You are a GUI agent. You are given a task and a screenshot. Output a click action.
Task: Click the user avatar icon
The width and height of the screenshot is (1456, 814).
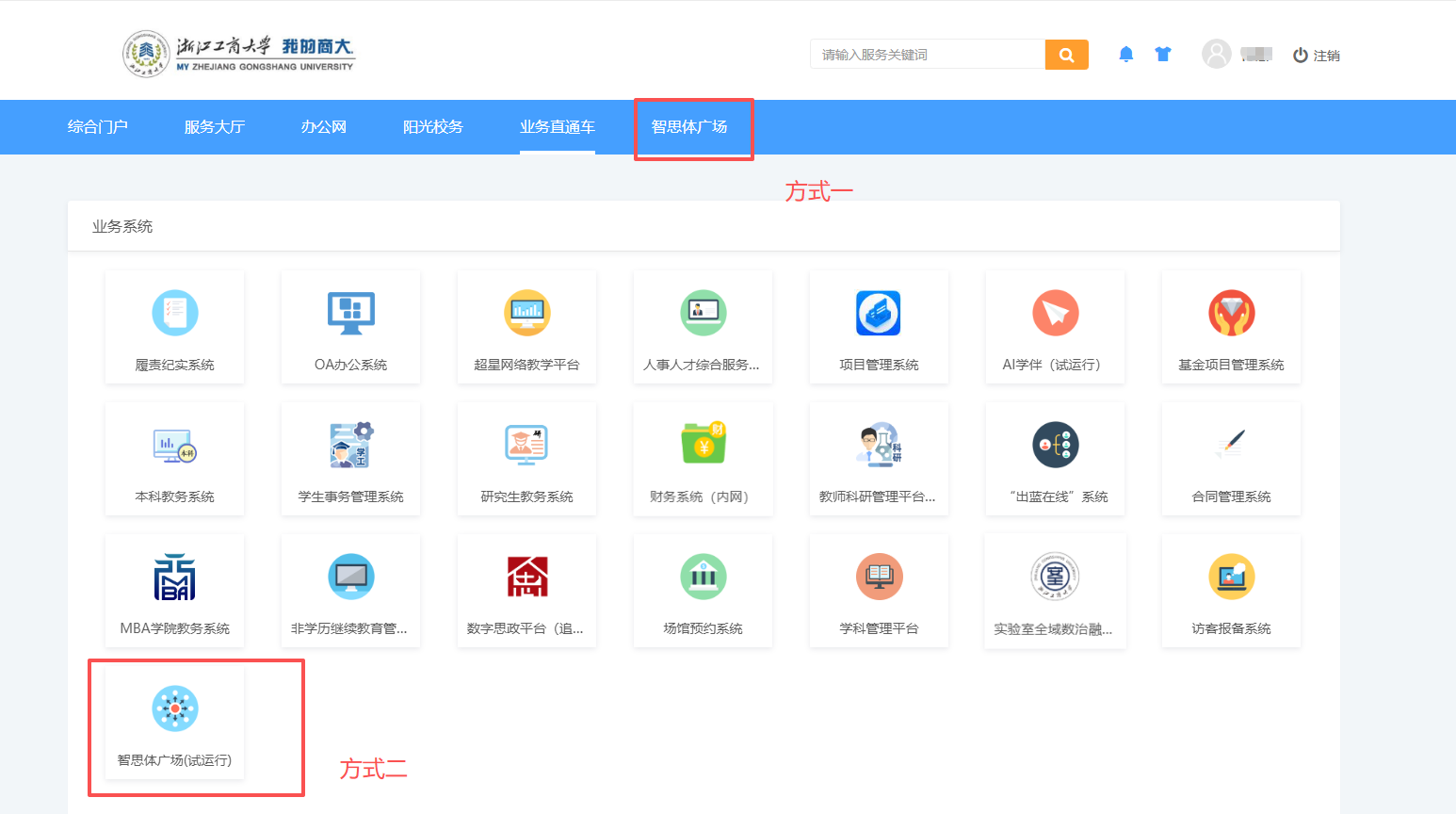[1216, 55]
